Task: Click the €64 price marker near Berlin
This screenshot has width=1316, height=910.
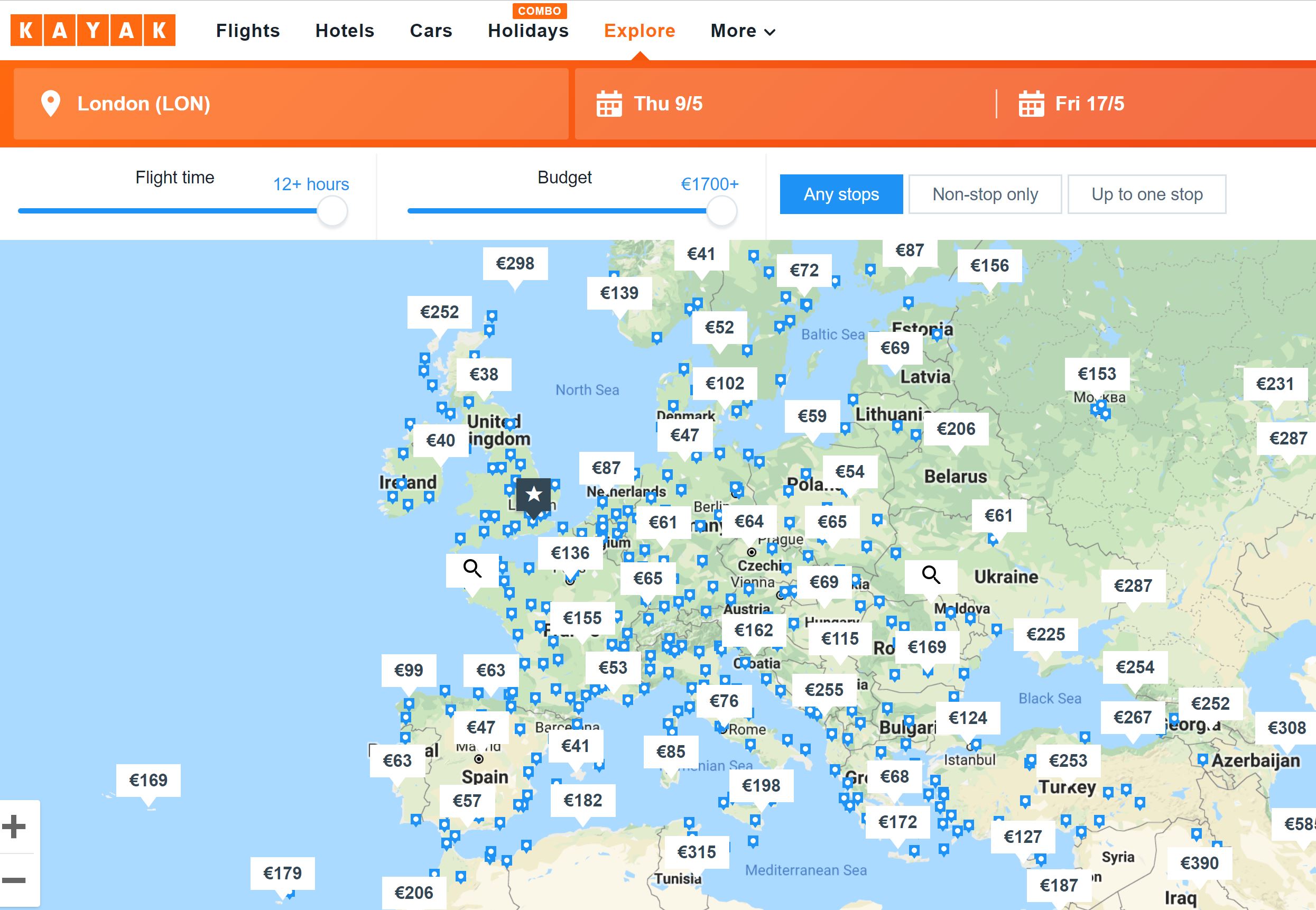Action: click(749, 521)
